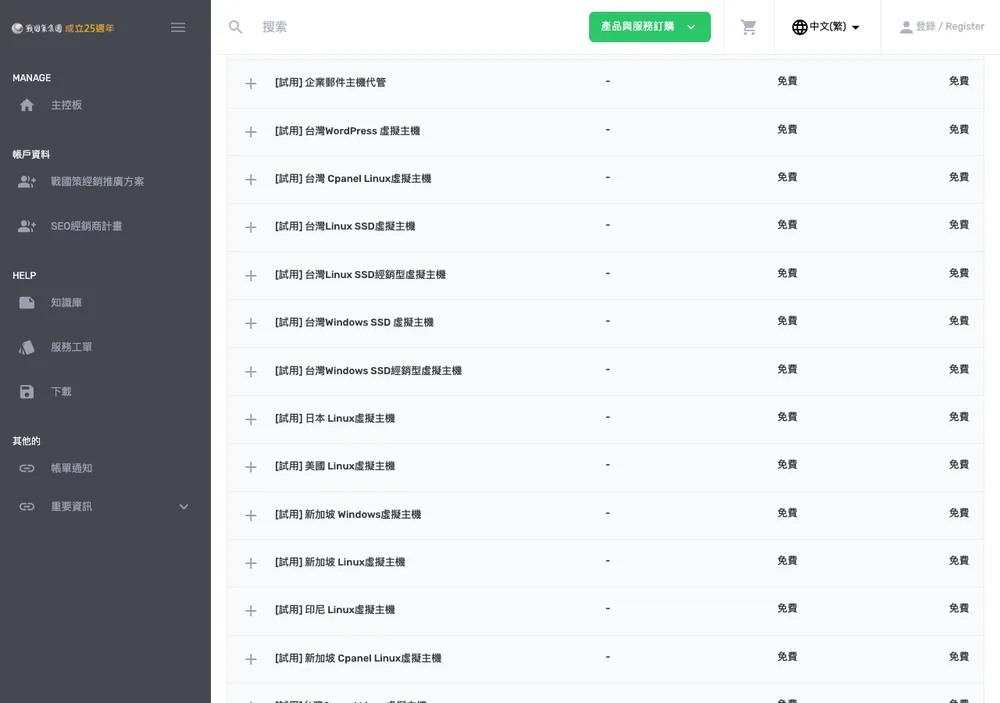Viewport: 1000px width, 703px height.
Task: Open 帳單通知 billing notices
Action: 71,468
